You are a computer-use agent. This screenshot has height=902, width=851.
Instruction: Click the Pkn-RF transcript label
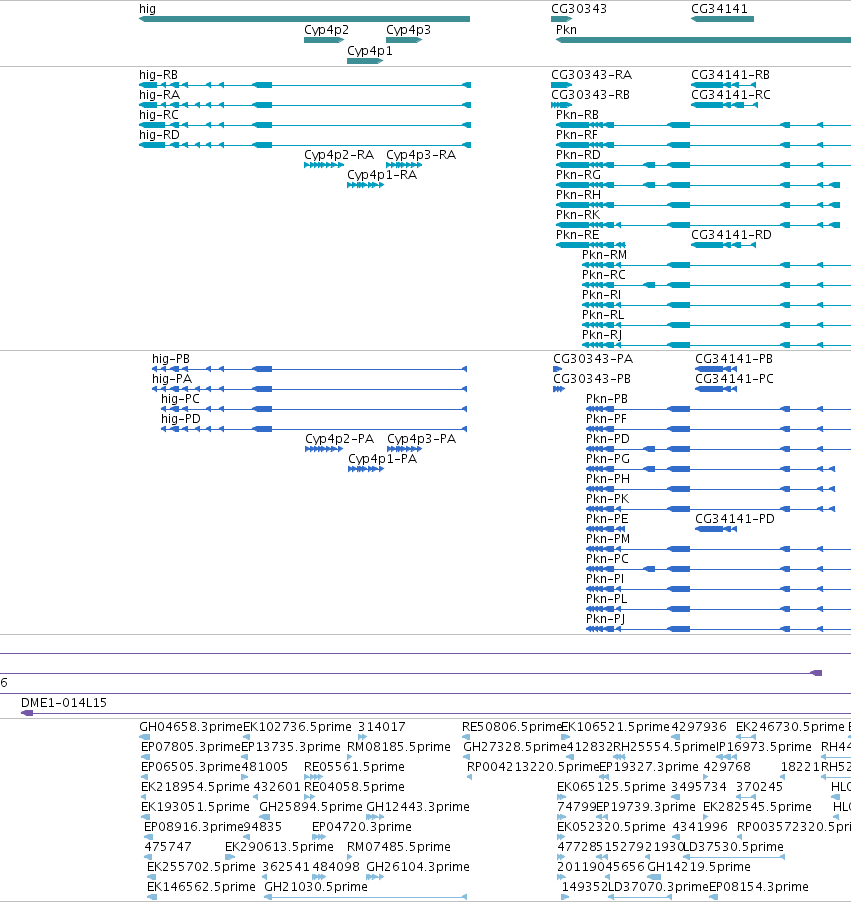click(577, 135)
